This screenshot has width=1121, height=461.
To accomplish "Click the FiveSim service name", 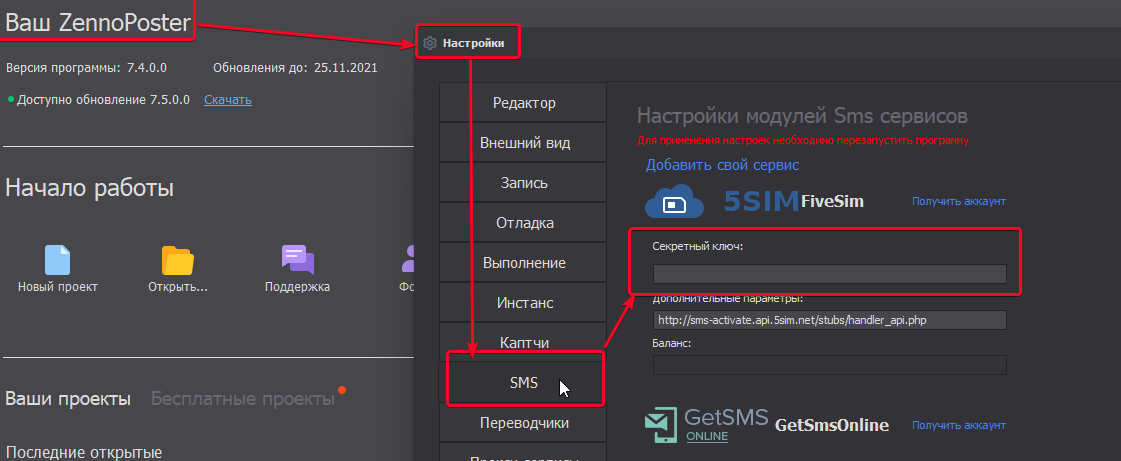I will [x=832, y=202].
